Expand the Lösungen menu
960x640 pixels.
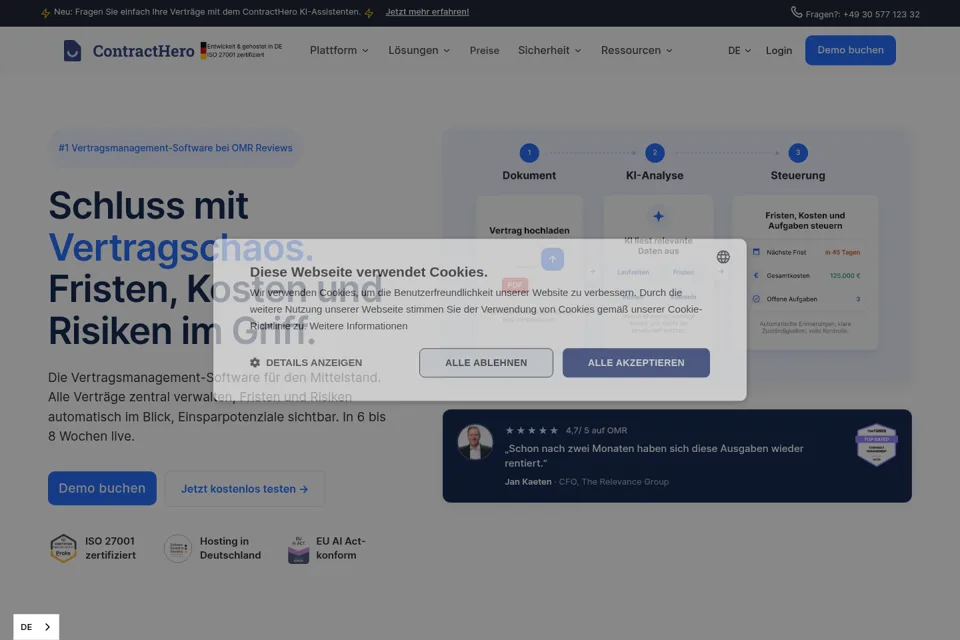pyautogui.click(x=419, y=50)
